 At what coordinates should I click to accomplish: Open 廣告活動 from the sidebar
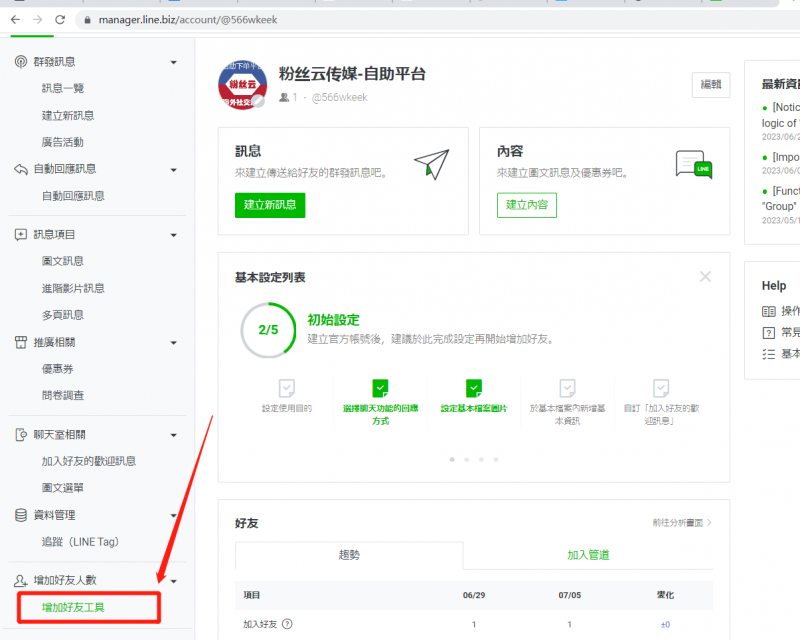63,142
